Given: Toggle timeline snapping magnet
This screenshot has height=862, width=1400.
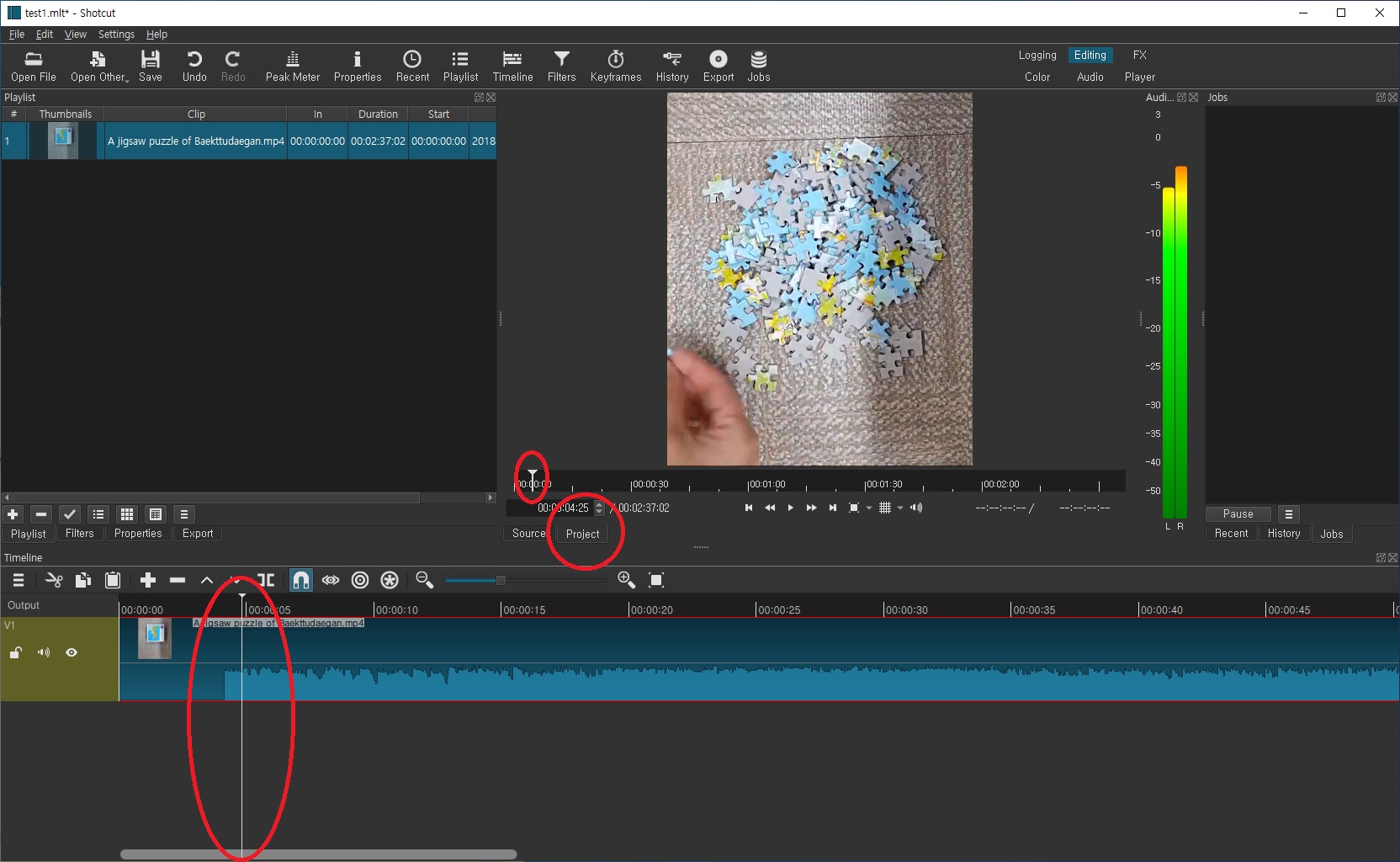Looking at the screenshot, I should [x=301, y=580].
